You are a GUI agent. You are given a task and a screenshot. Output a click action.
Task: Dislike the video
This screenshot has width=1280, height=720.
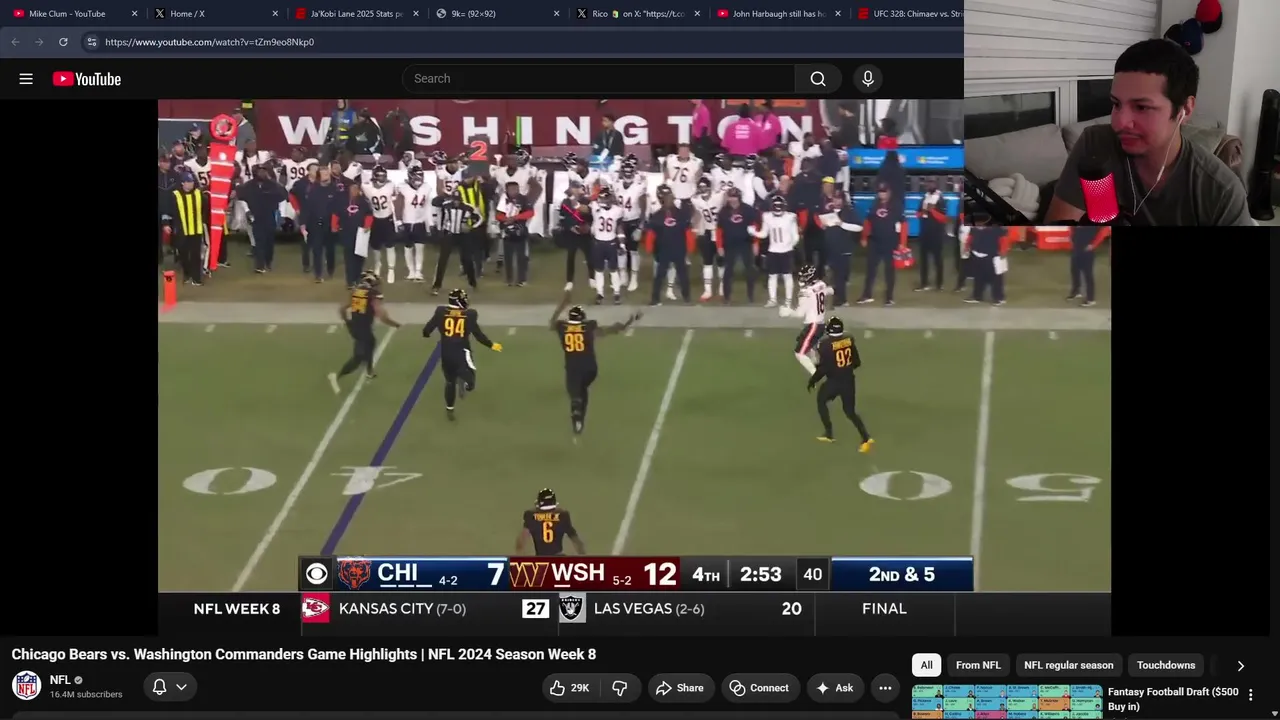[620, 688]
